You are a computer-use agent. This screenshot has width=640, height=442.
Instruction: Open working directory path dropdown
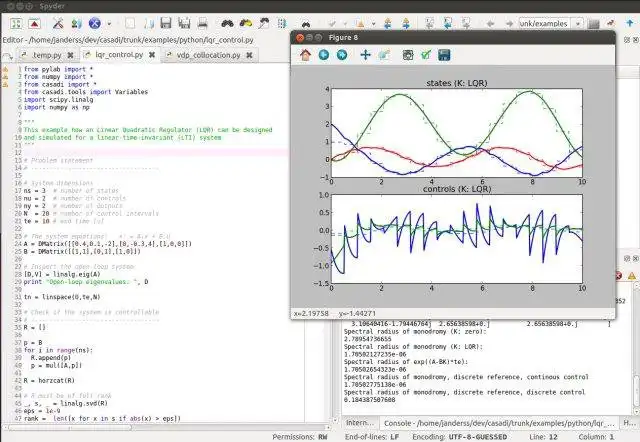coord(578,22)
